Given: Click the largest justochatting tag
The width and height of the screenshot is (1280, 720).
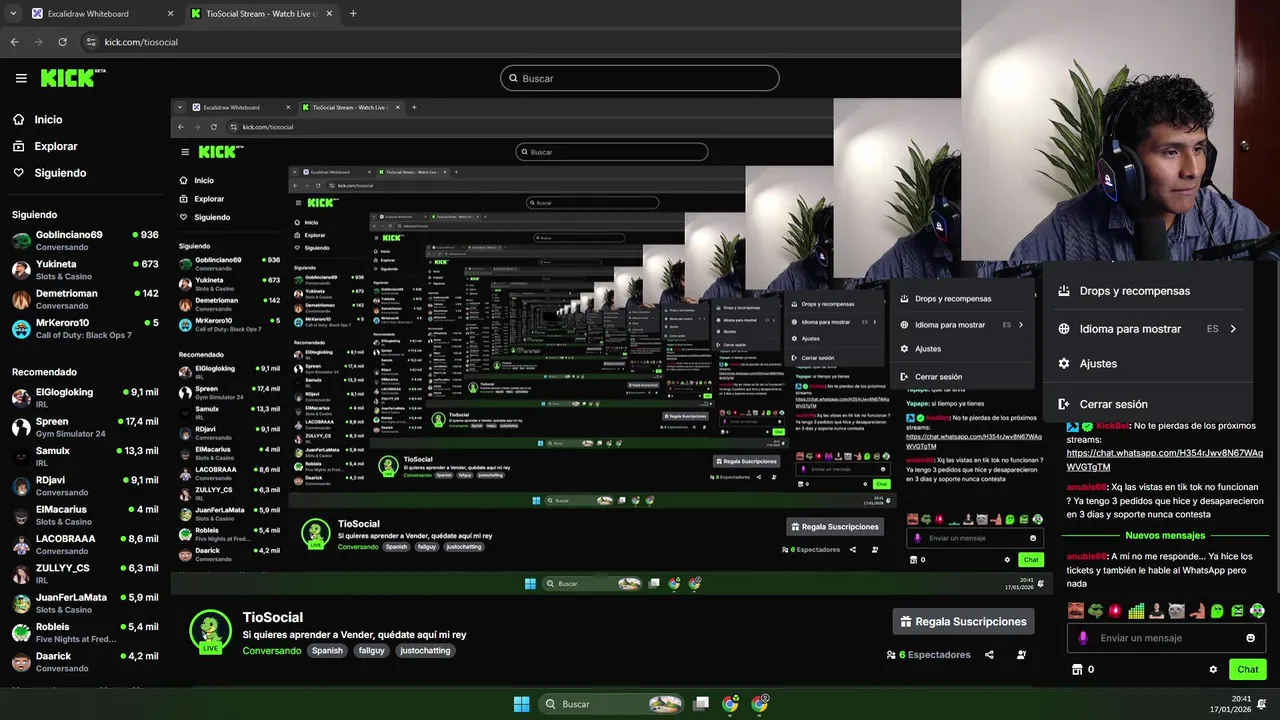Looking at the screenshot, I should coord(425,651).
